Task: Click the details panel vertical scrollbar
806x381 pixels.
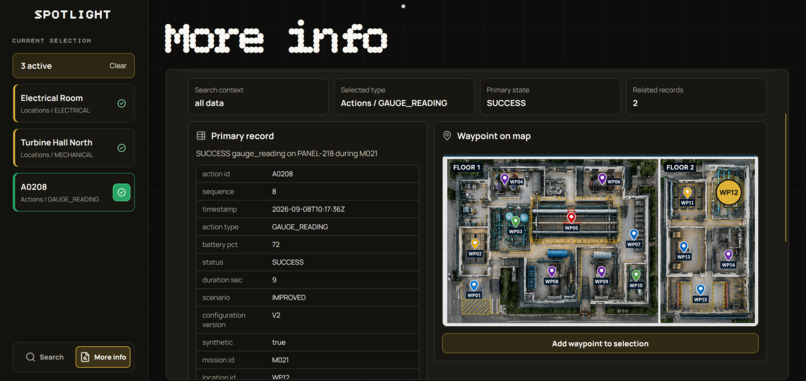Action: tap(785, 177)
